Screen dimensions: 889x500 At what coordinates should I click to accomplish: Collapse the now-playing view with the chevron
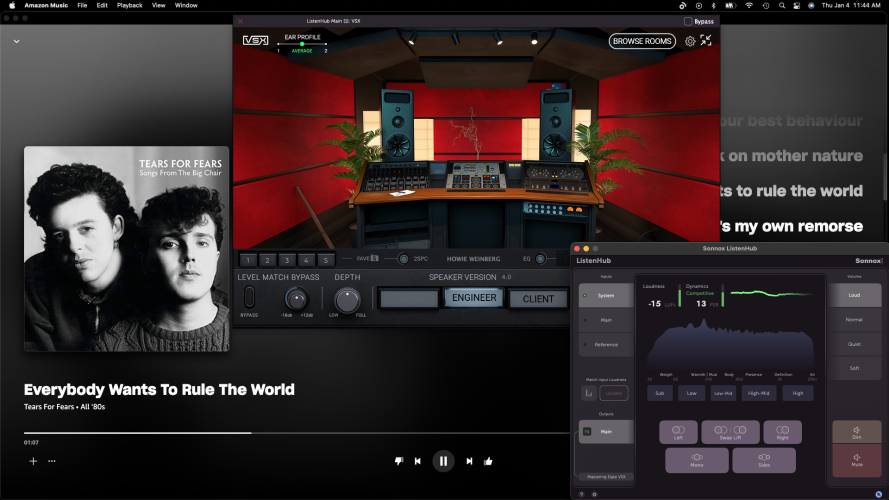click(16, 41)
